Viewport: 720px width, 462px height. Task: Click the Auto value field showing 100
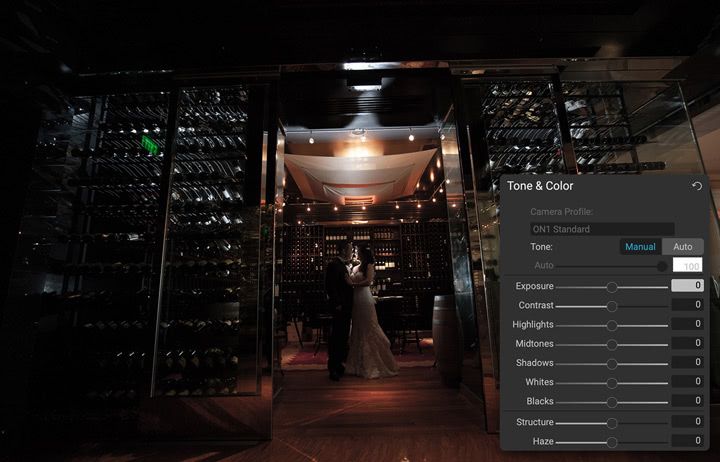click(687, 265)
